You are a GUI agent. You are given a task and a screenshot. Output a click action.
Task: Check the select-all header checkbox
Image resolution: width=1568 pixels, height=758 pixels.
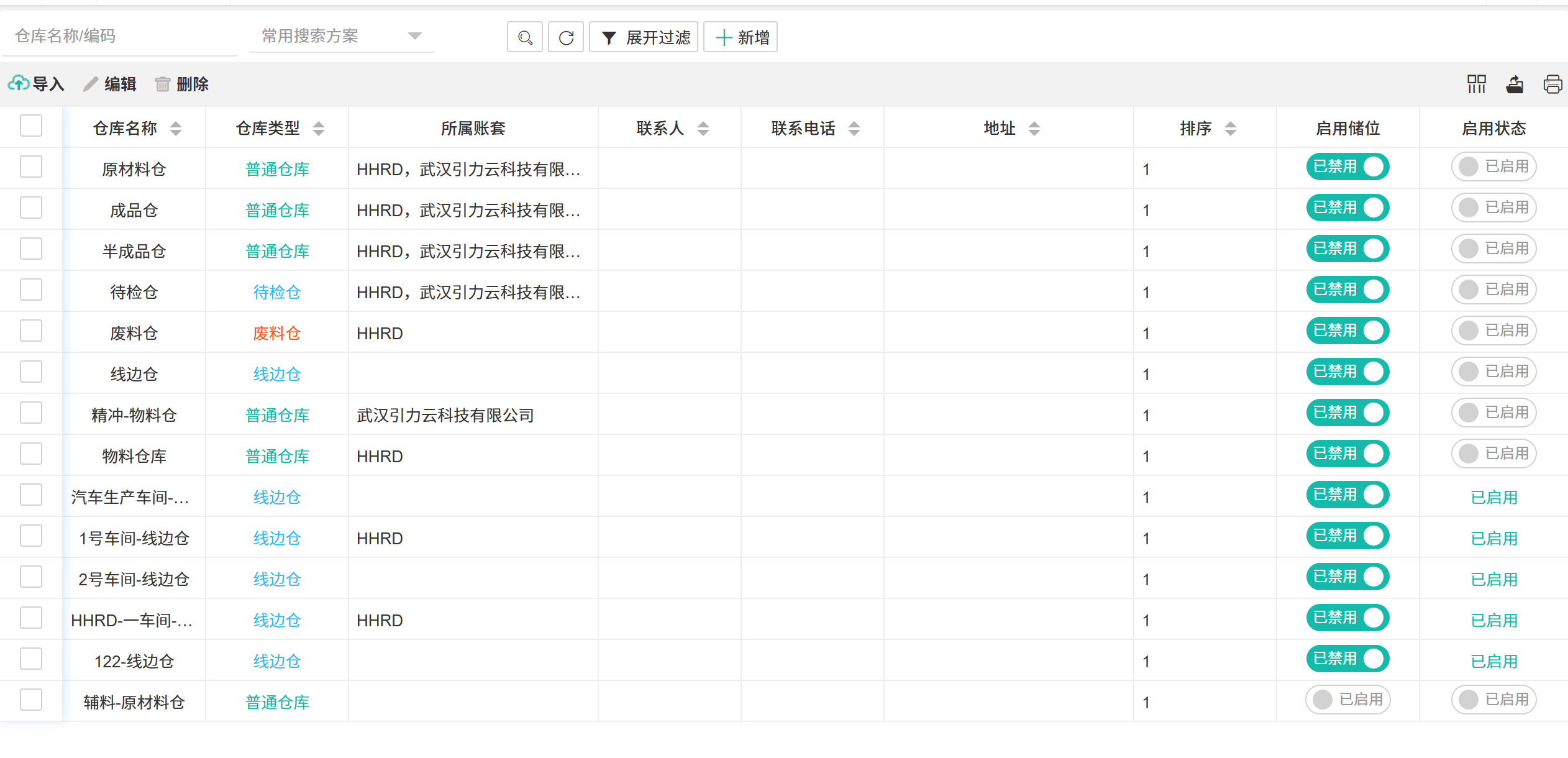click(31, 126)
